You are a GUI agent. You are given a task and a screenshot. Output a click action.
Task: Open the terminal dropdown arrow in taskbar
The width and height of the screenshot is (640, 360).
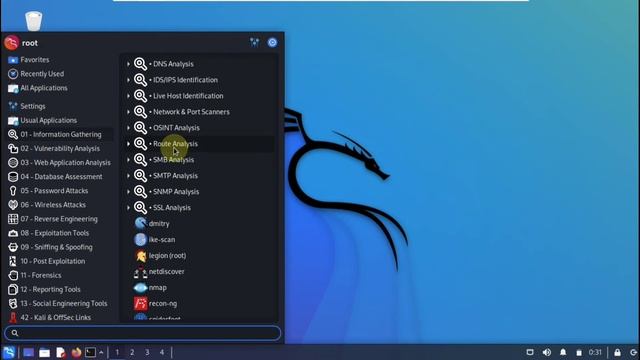click(101, 352)
